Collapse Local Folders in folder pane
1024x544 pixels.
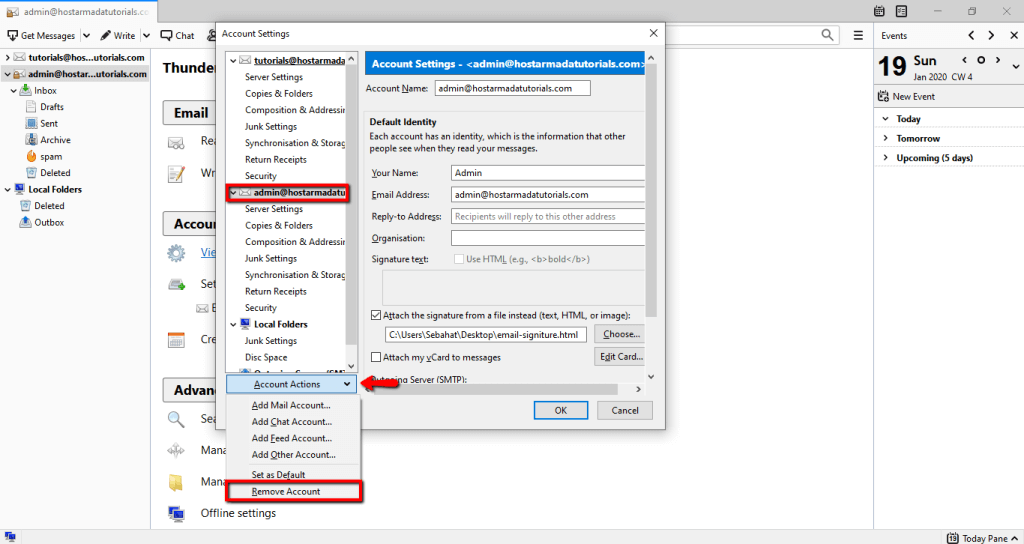pyautogui.click(x=7, y=189)
